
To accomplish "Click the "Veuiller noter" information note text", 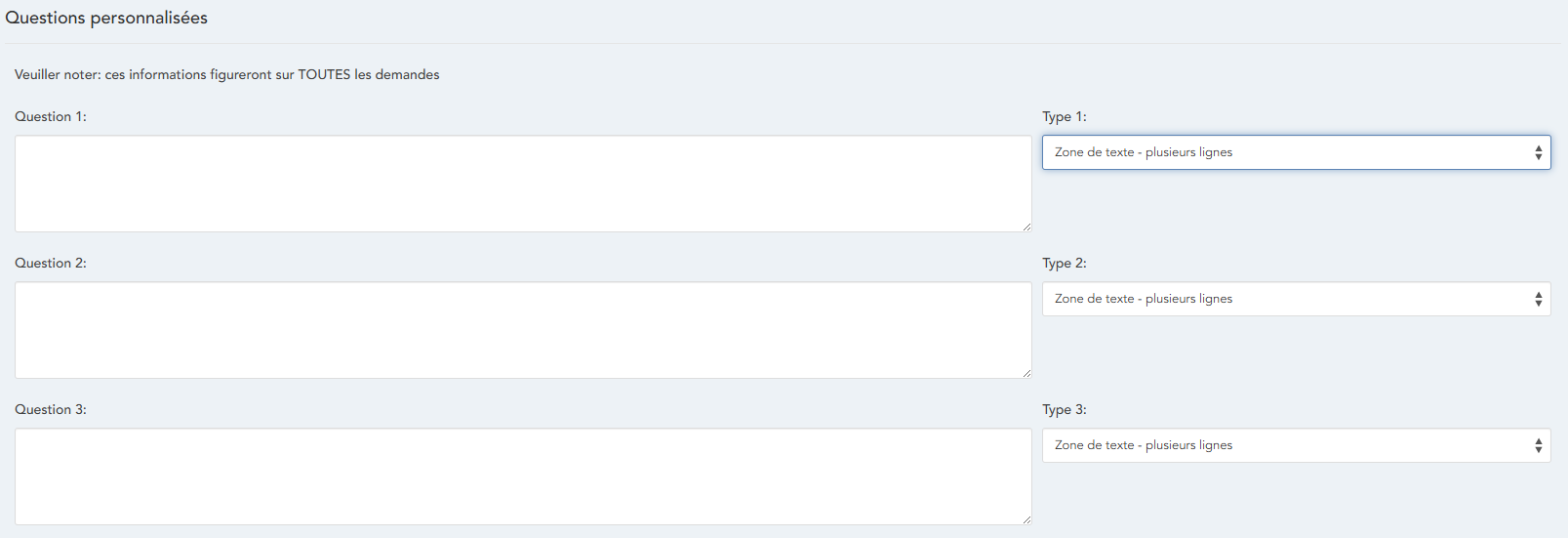I will pos(226,74).
